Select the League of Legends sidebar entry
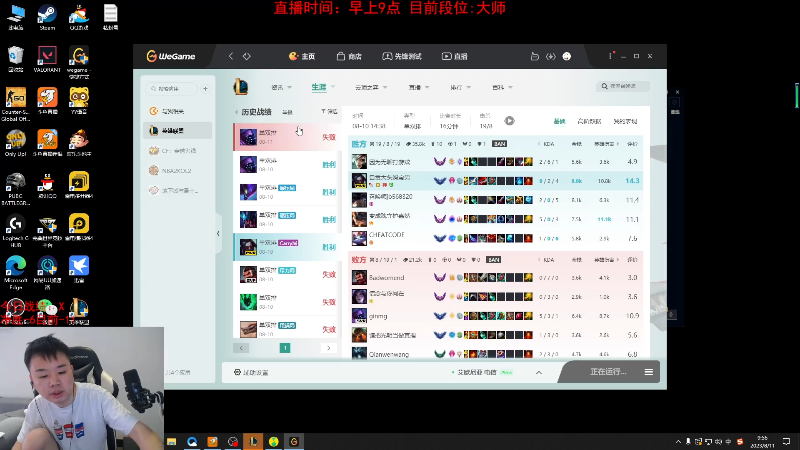Viewport: 800px width, 450px height. pos(178,131)
